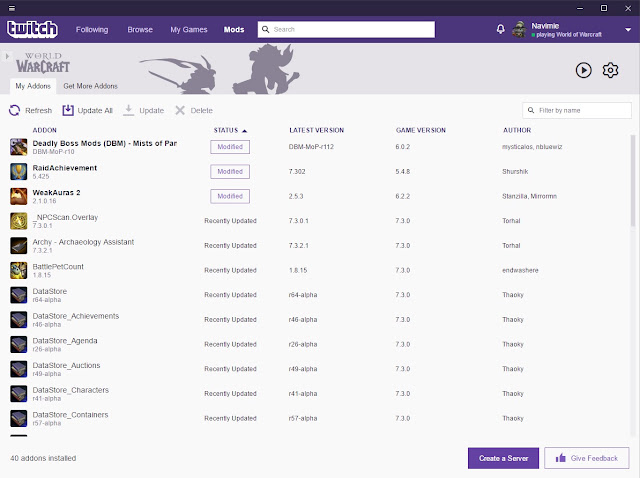Click the RaidAchievement trophy icon

click(x=18, y=171)
